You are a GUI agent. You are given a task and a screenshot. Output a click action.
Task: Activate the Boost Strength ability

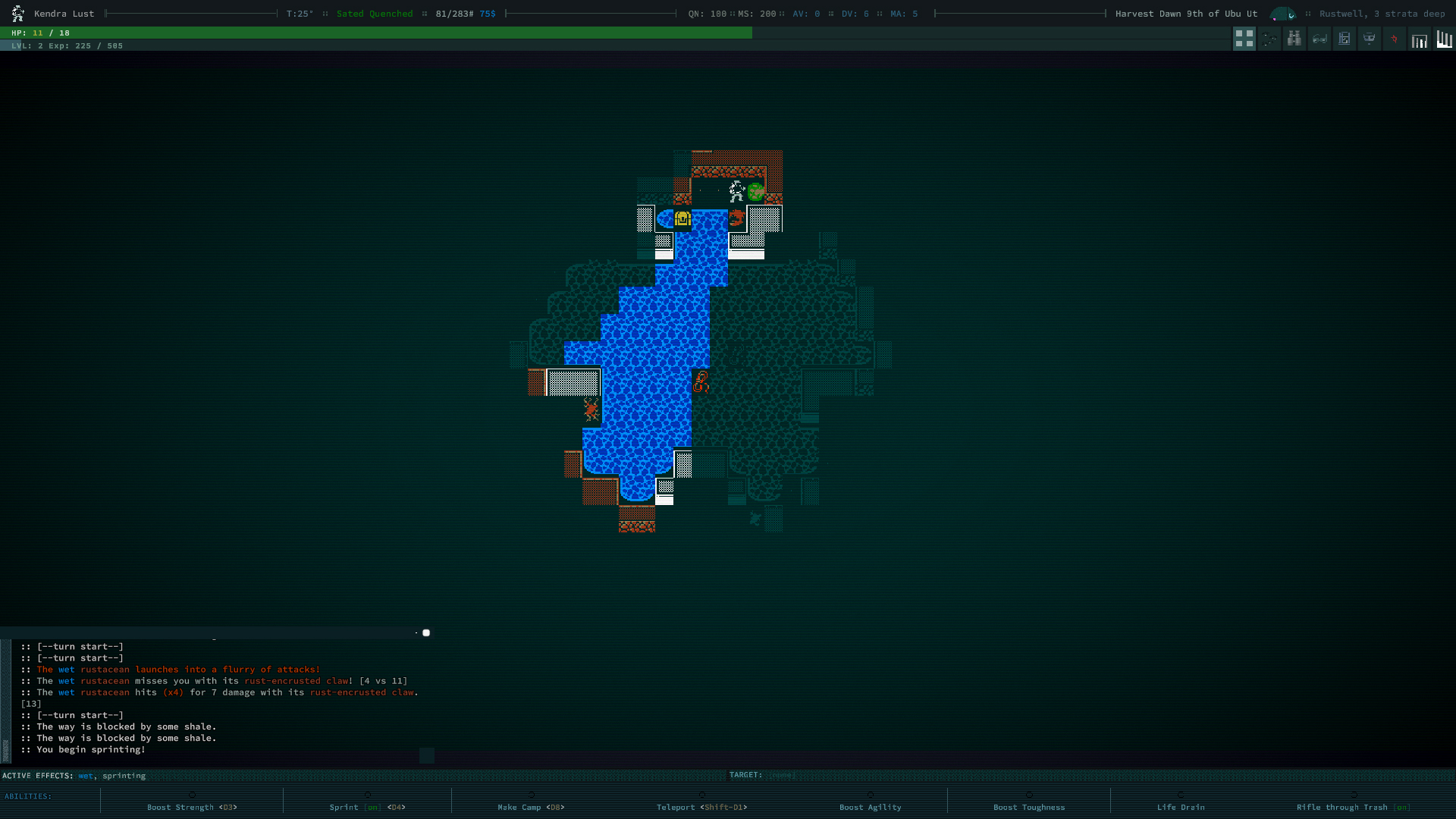192,807
